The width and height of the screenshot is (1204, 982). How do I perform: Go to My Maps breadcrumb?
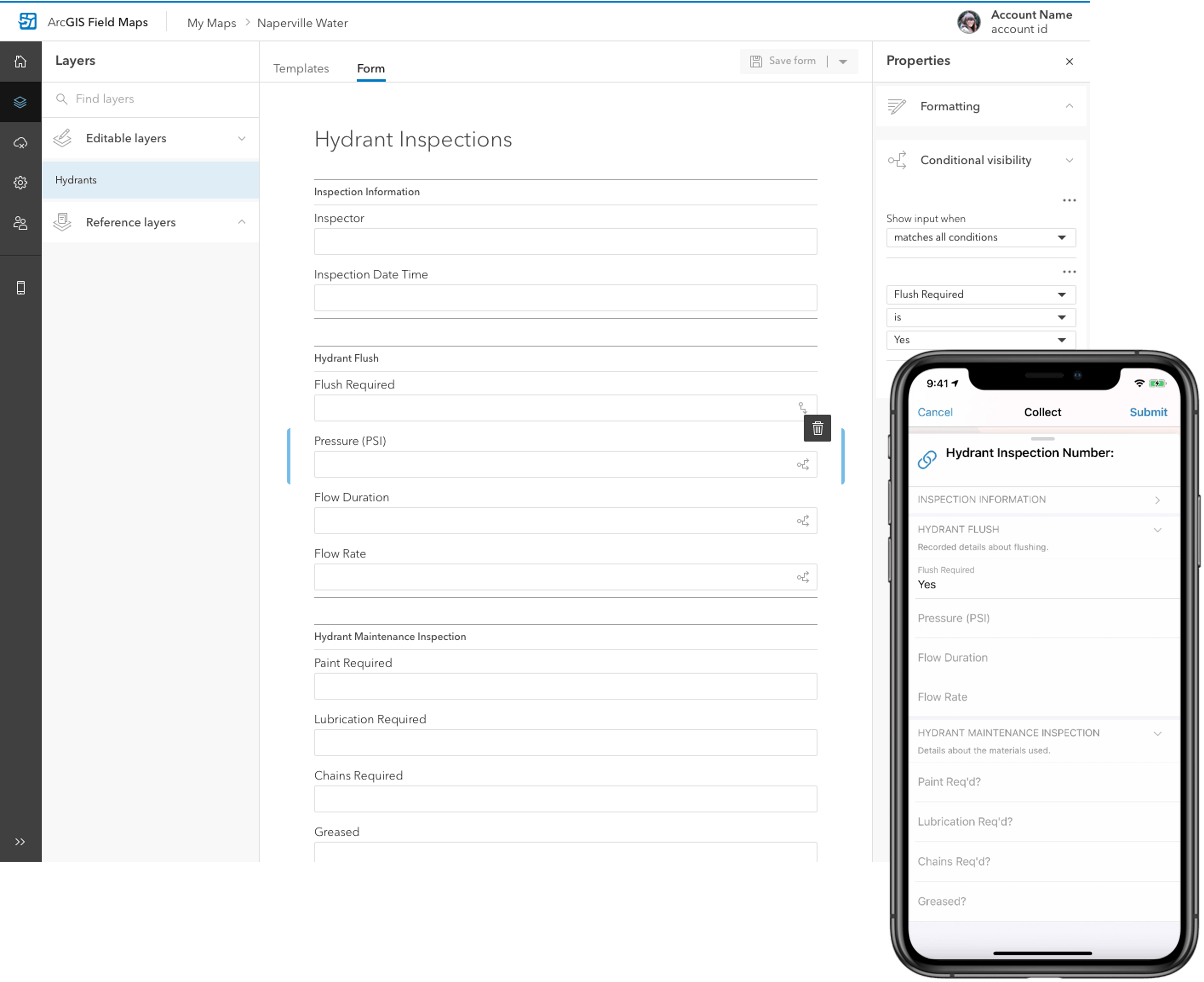point(211,23)
